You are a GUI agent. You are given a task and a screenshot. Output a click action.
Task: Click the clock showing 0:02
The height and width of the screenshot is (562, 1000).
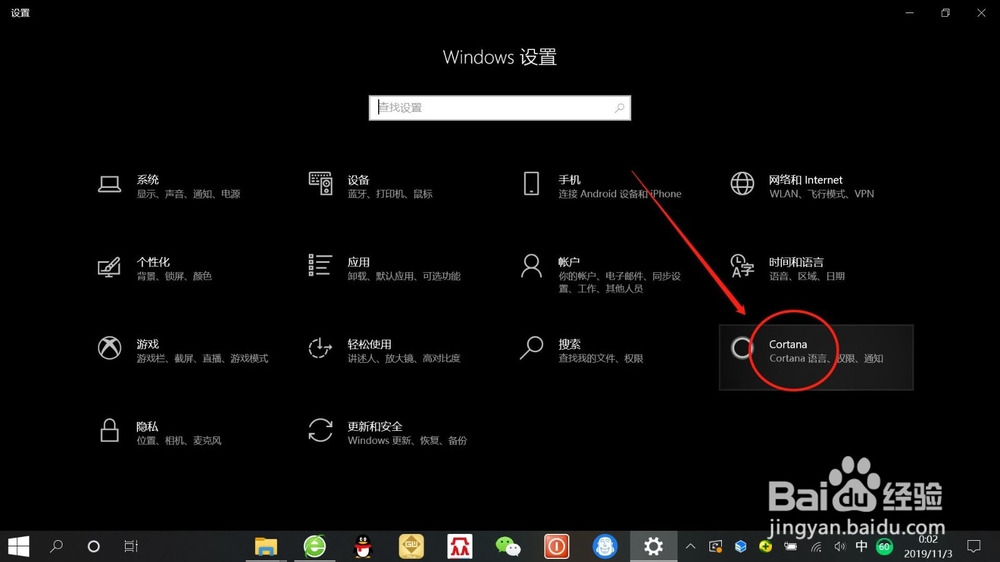coord(928,540)
